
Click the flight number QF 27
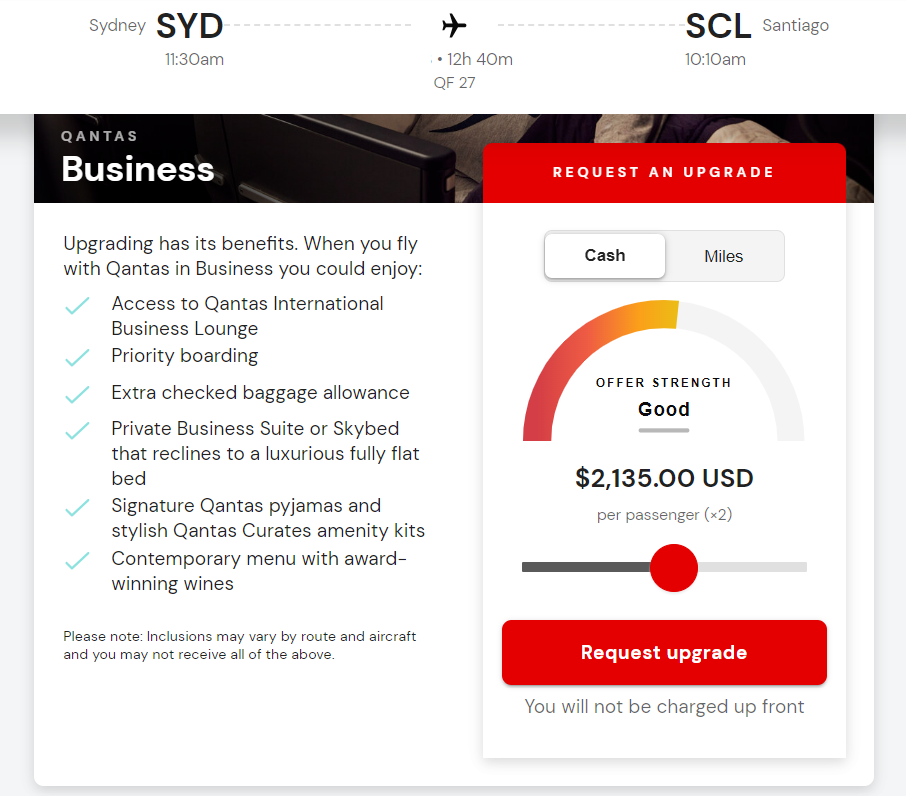[x=455, y=83]
